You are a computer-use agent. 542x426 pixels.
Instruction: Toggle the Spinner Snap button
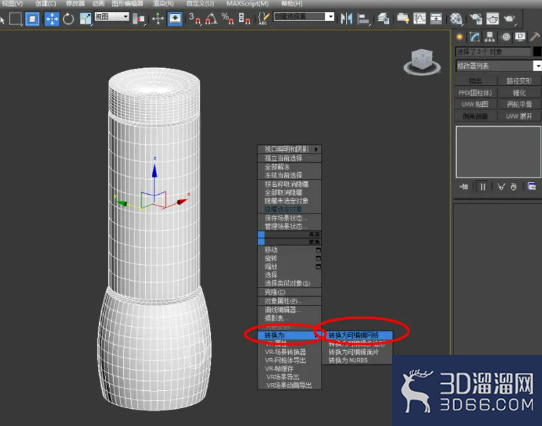coord(244,19)
